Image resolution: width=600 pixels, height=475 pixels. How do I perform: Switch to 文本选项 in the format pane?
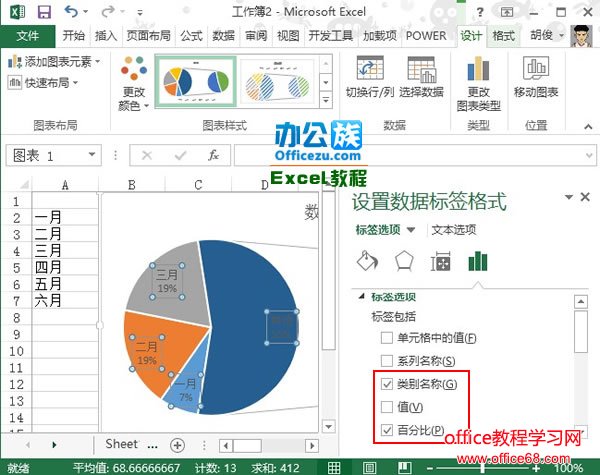point(453,230)
